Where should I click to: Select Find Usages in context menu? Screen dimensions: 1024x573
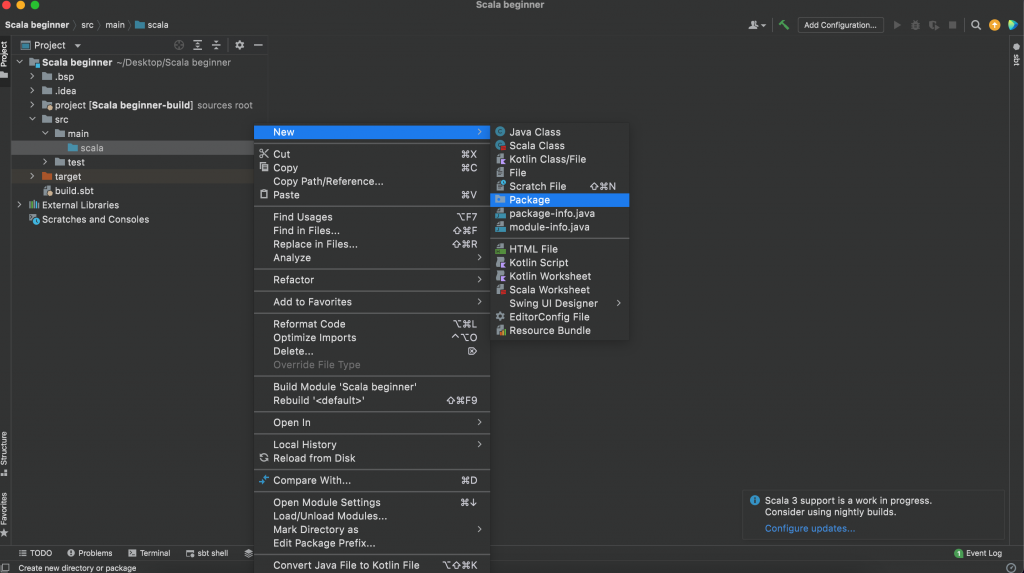(372, 217)
